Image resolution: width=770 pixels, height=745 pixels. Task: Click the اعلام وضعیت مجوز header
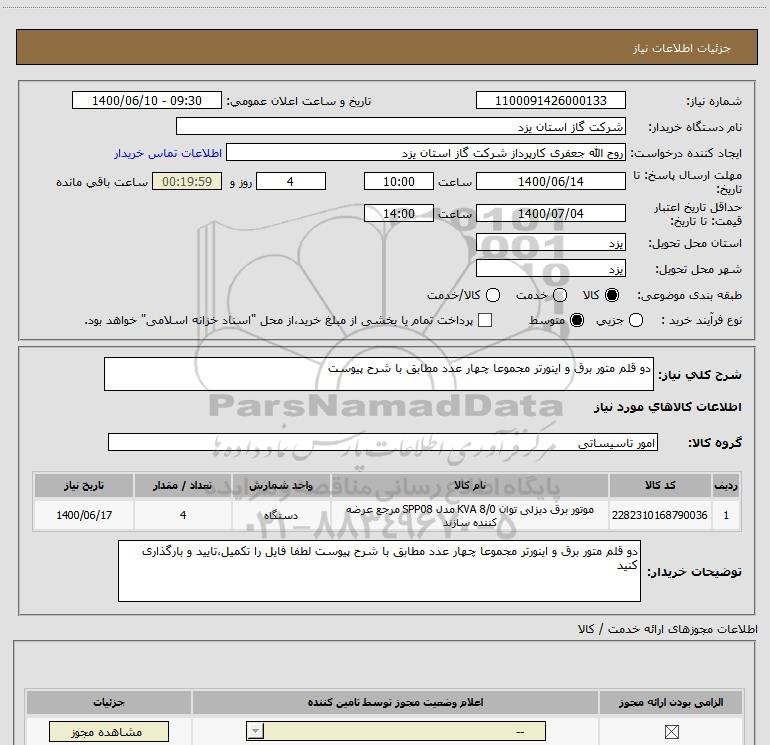tap(395, 702)
